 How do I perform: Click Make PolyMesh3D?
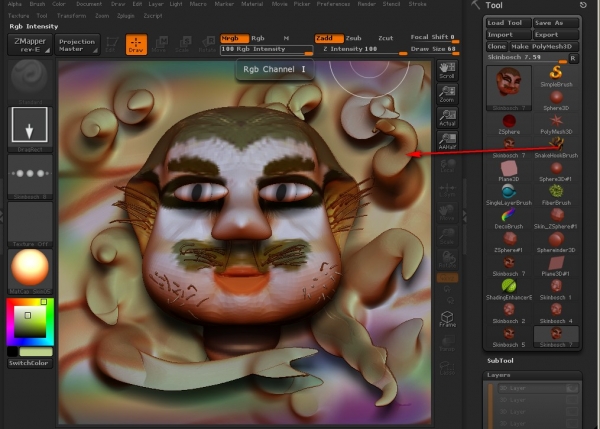point(543,46)
